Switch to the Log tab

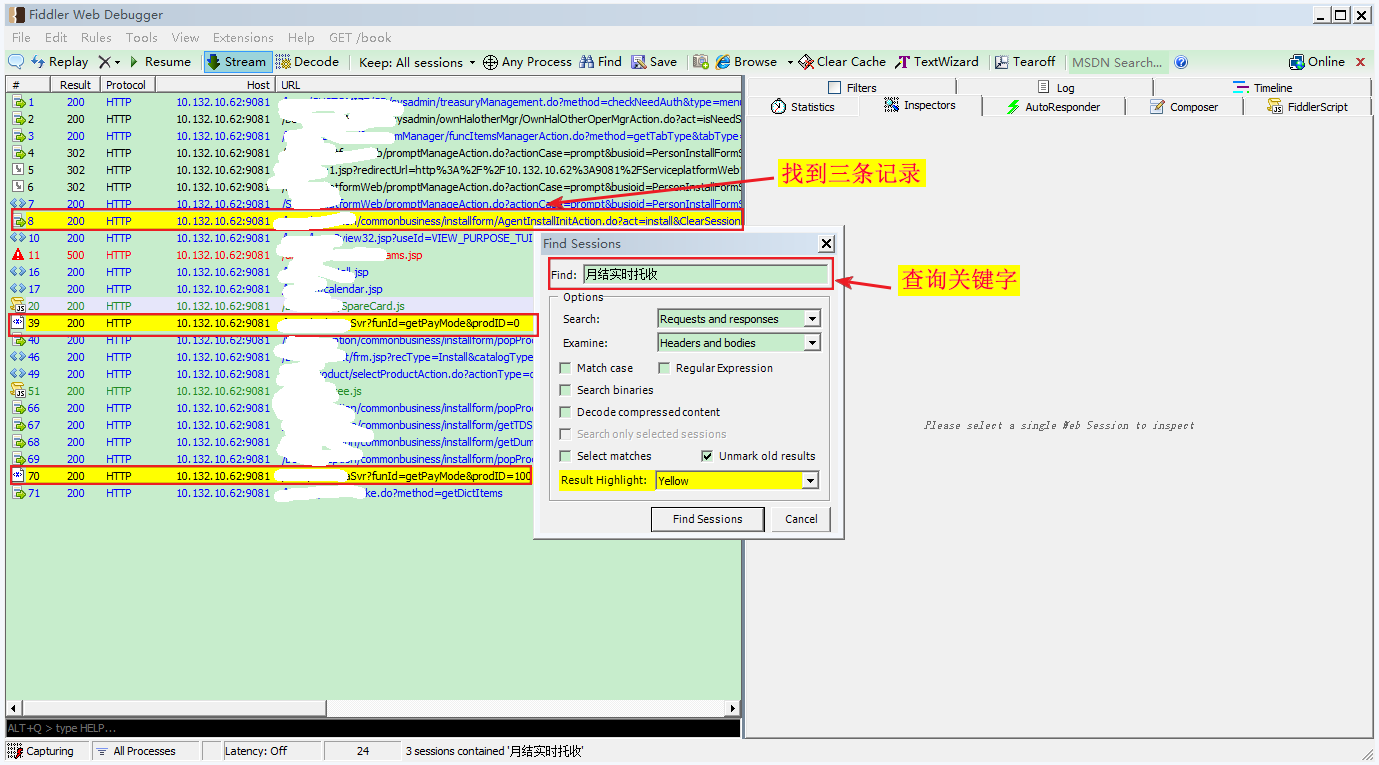(x=1056, y=87)
